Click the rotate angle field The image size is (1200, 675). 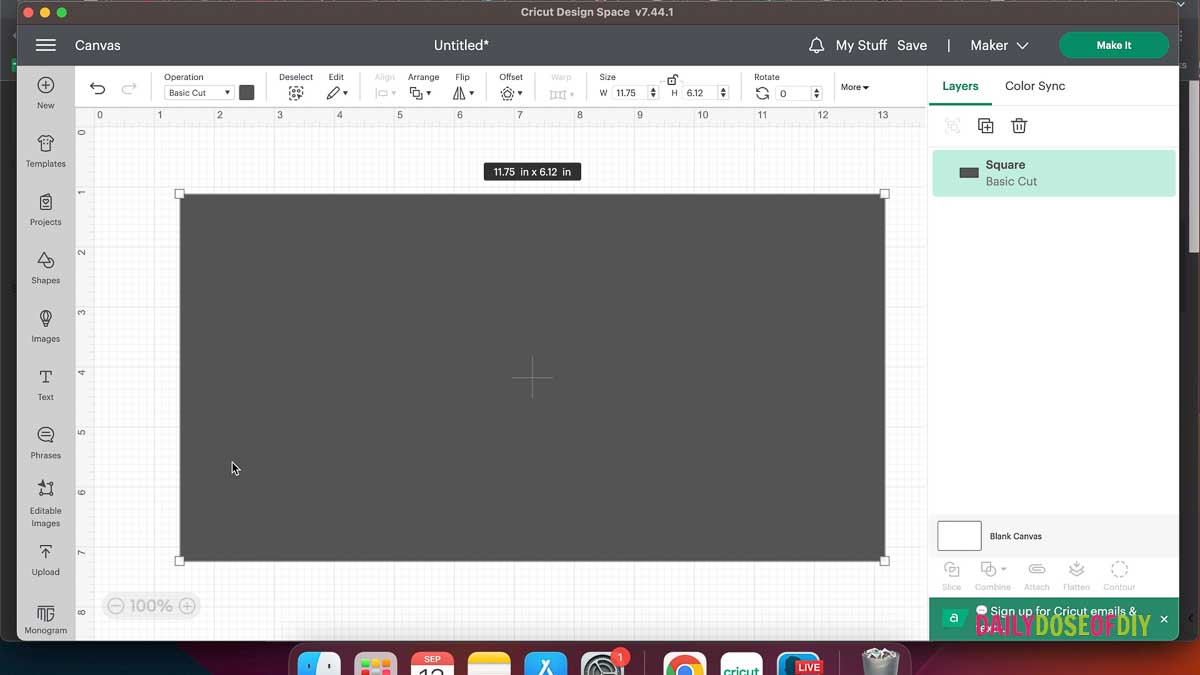tap(794, 93)
